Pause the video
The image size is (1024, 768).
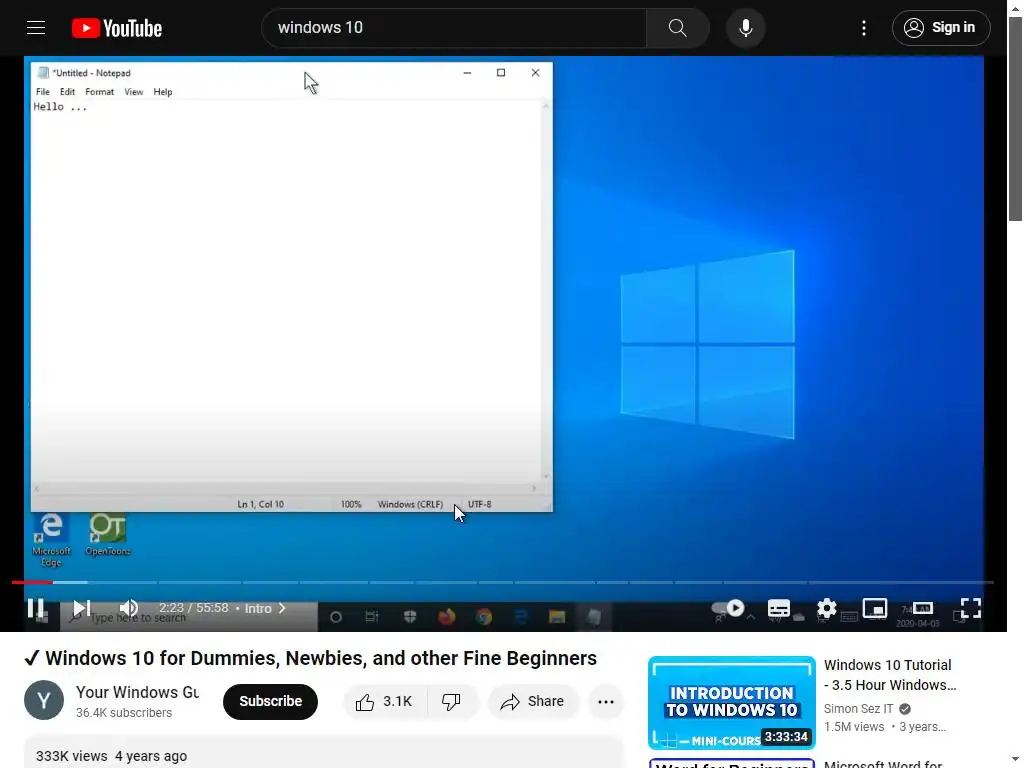coord(36,608)
